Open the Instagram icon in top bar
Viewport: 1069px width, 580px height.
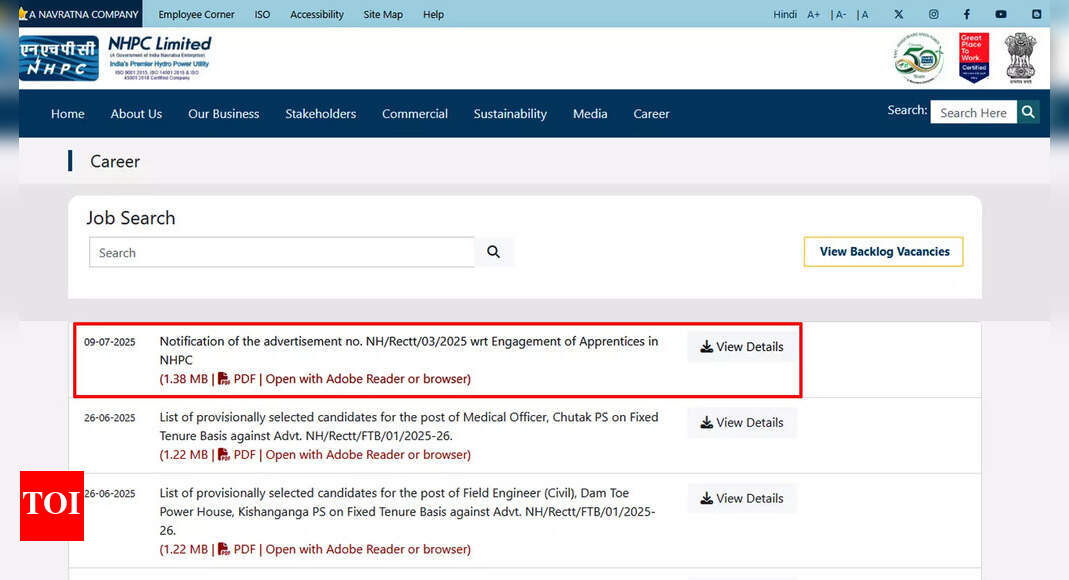pyautogui.click(x=933, y=14)
